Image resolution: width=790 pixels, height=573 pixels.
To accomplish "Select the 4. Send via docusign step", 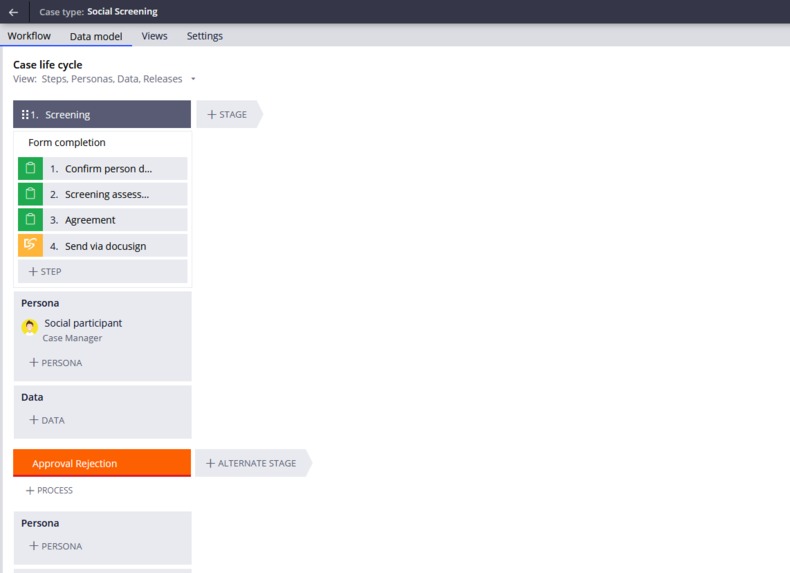I will [102, 245].
